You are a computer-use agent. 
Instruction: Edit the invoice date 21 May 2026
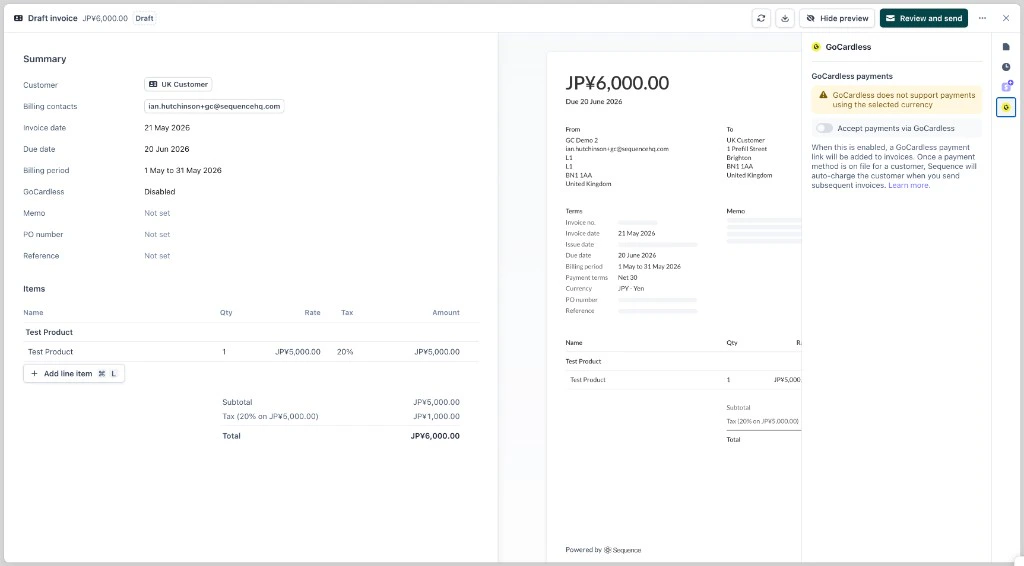click(x=167, y=128)
